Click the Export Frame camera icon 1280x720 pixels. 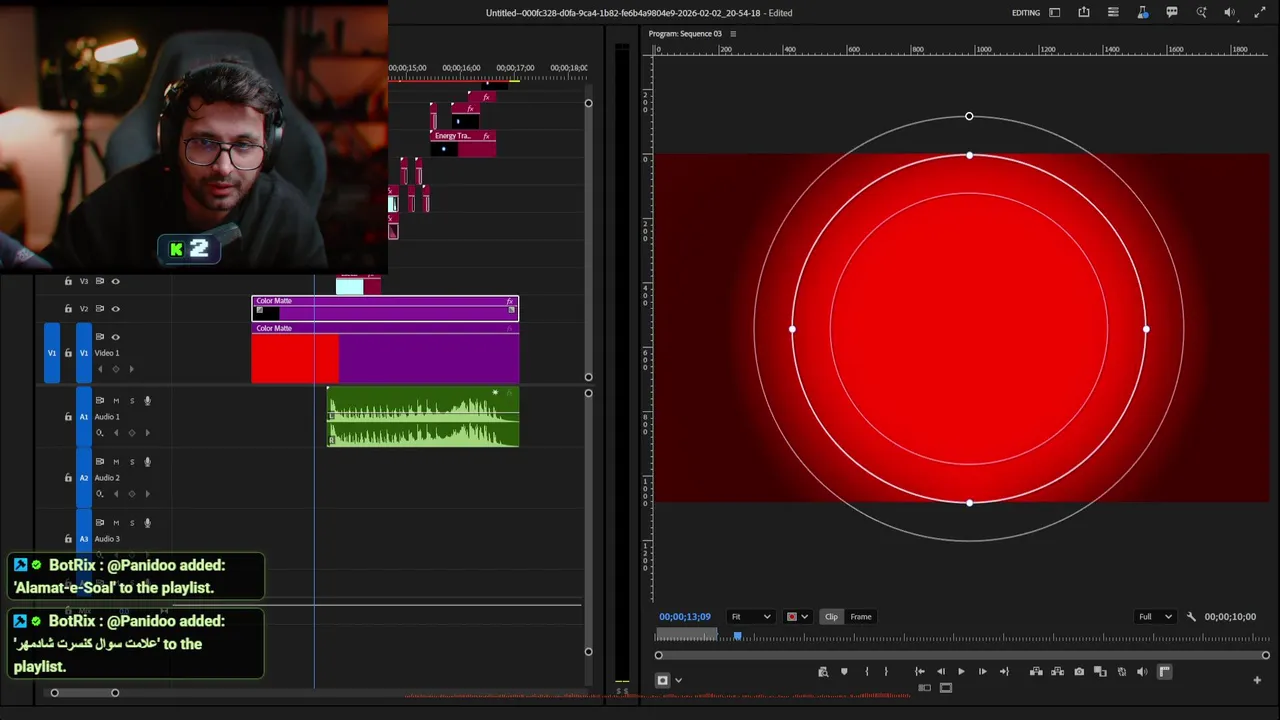coord(1079,672)
